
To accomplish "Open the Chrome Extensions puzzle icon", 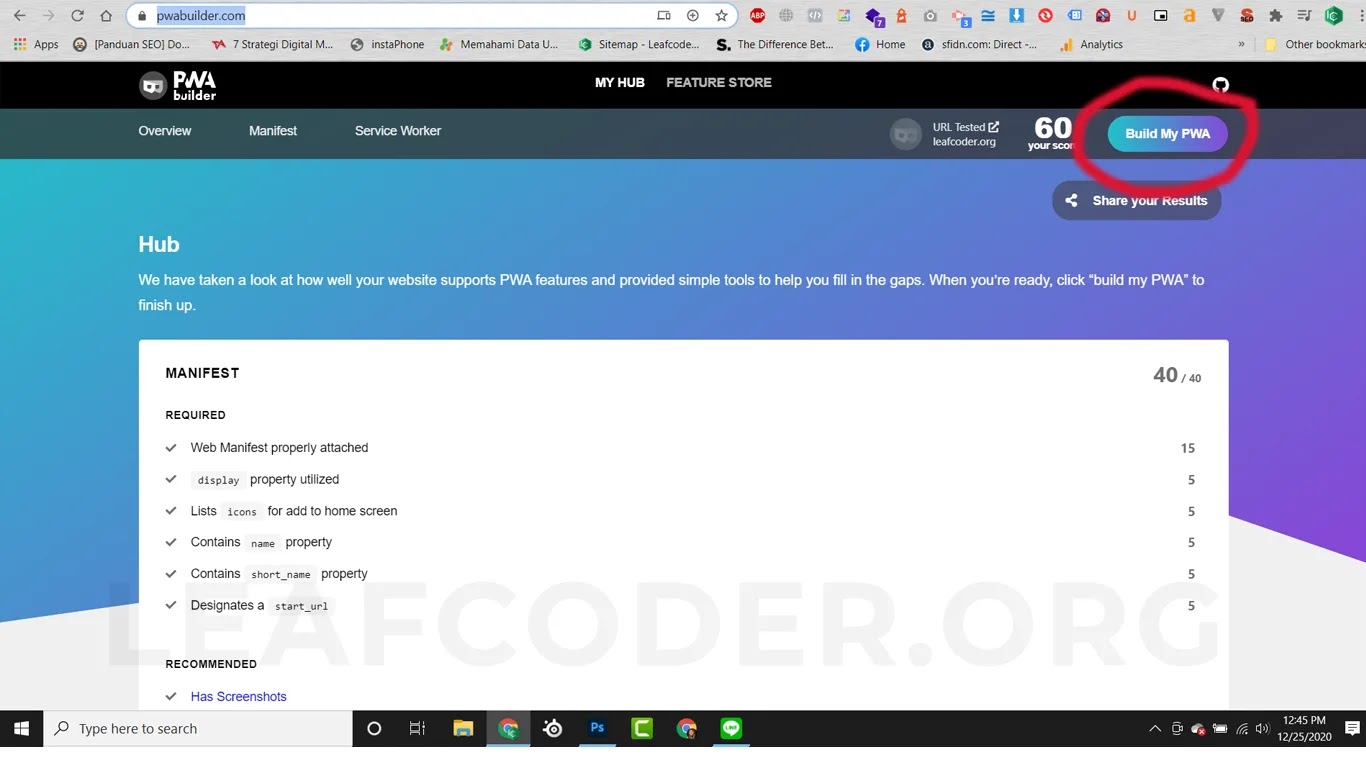I will [1275, 16].
